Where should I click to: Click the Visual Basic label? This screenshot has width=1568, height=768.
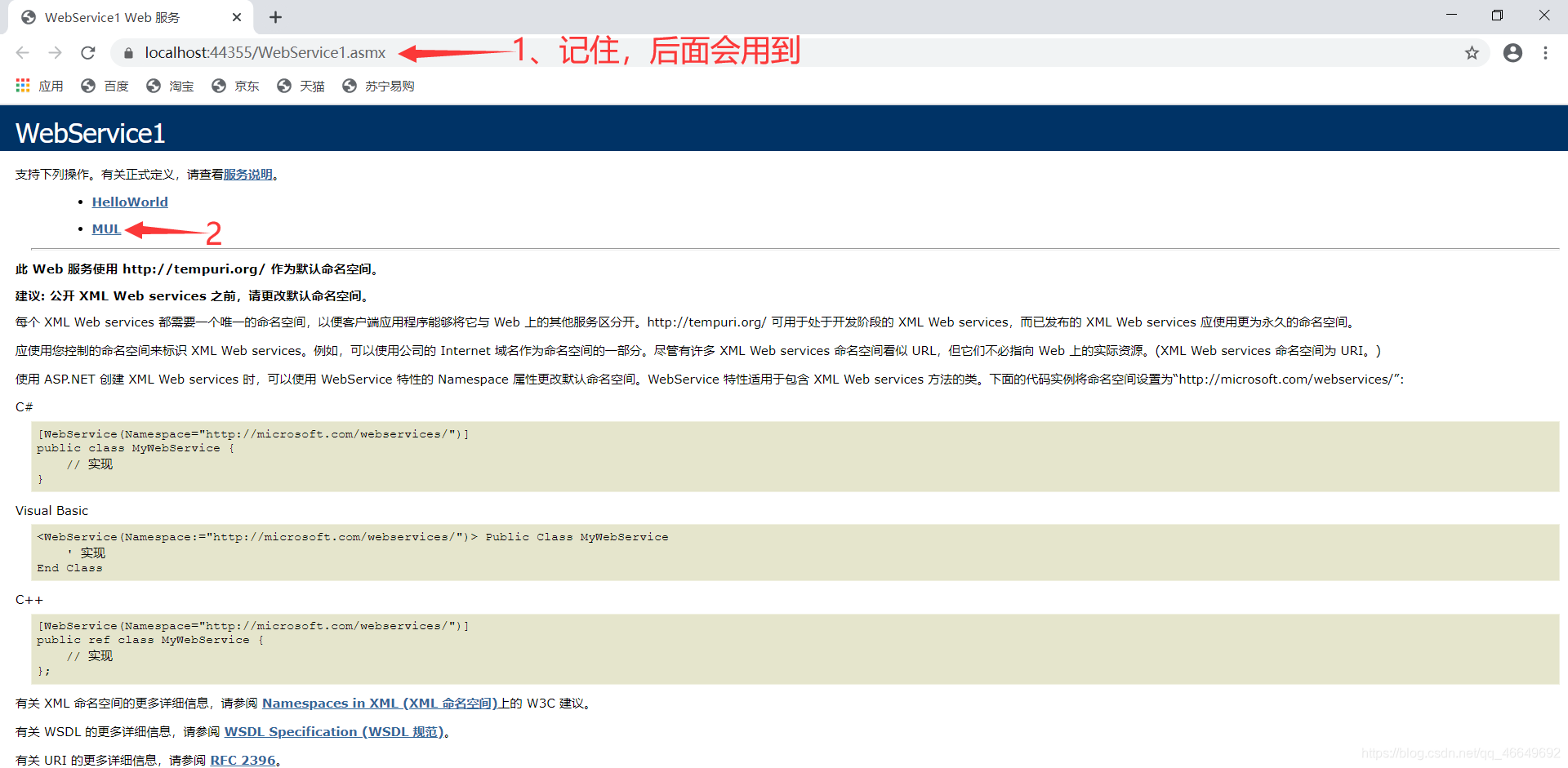(x=51, y=511)
